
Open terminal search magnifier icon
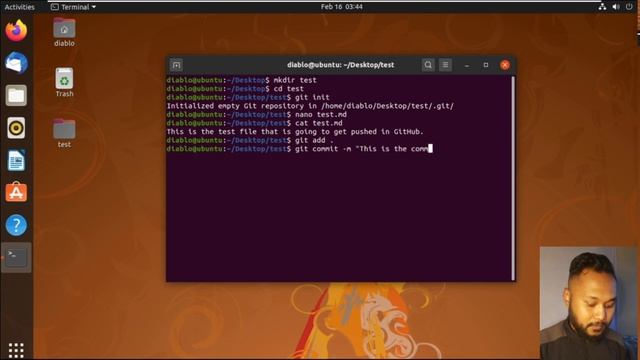pos(428,65)
